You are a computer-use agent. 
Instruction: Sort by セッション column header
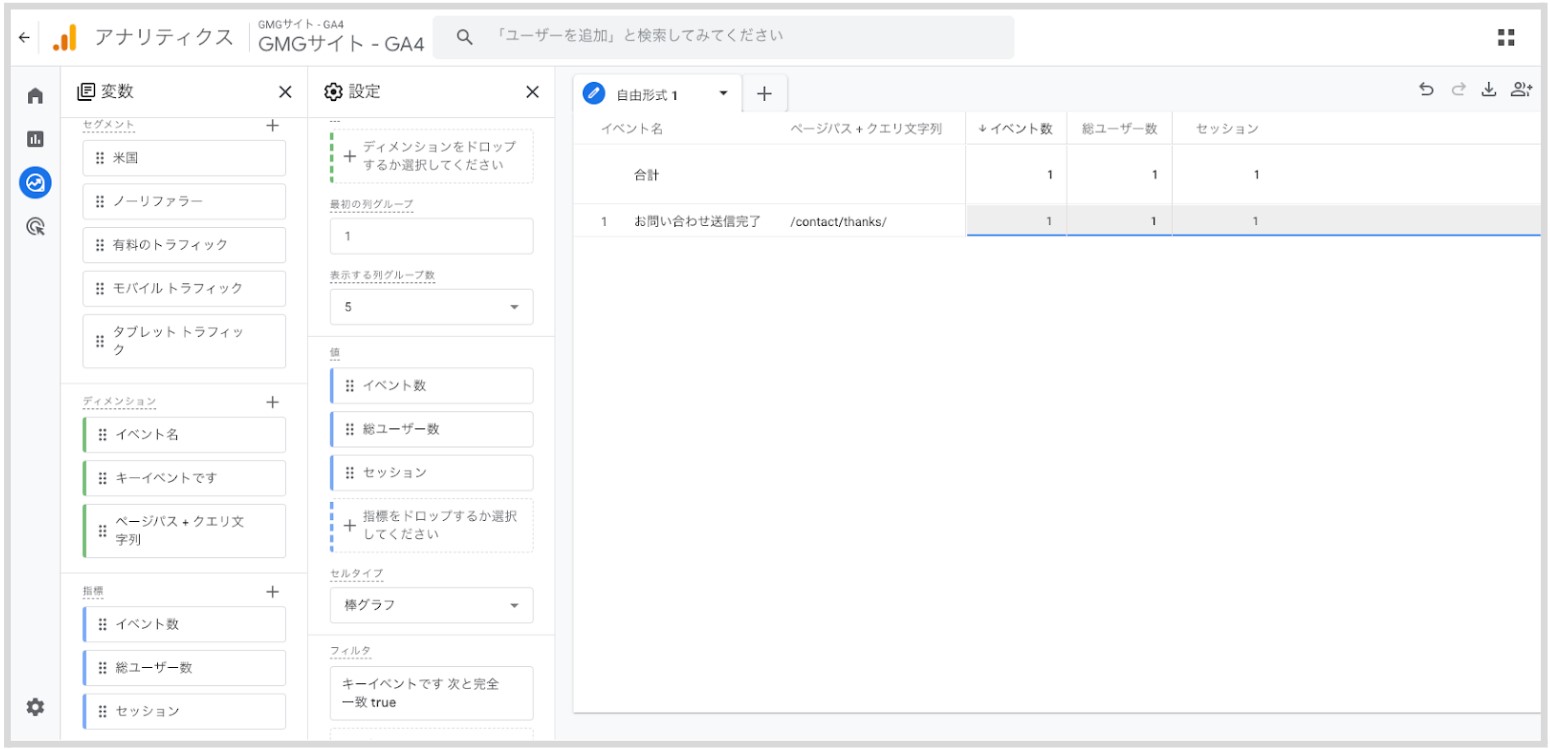[x=1227, y=128]
